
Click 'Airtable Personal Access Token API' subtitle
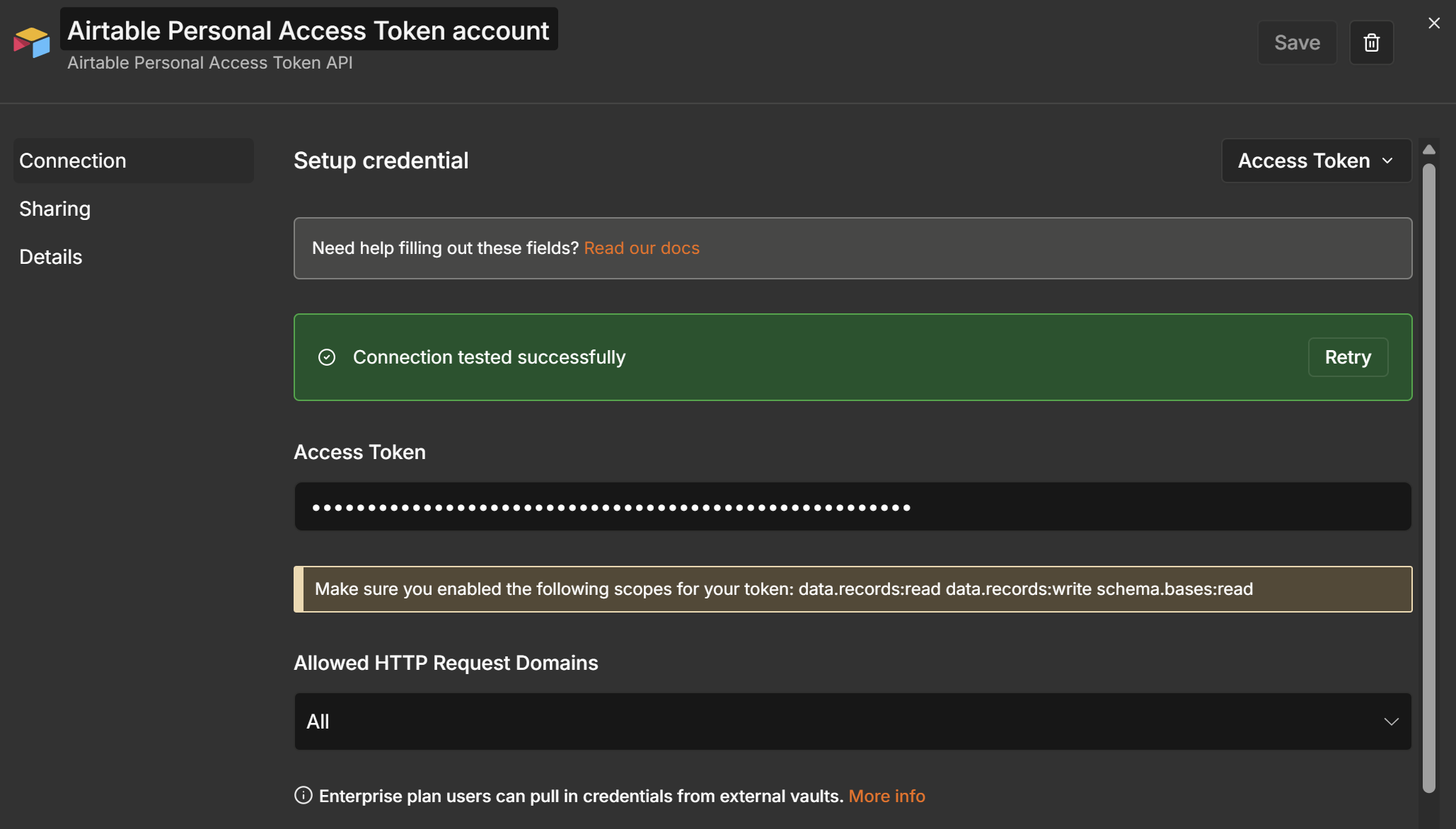tap(209, 63)
